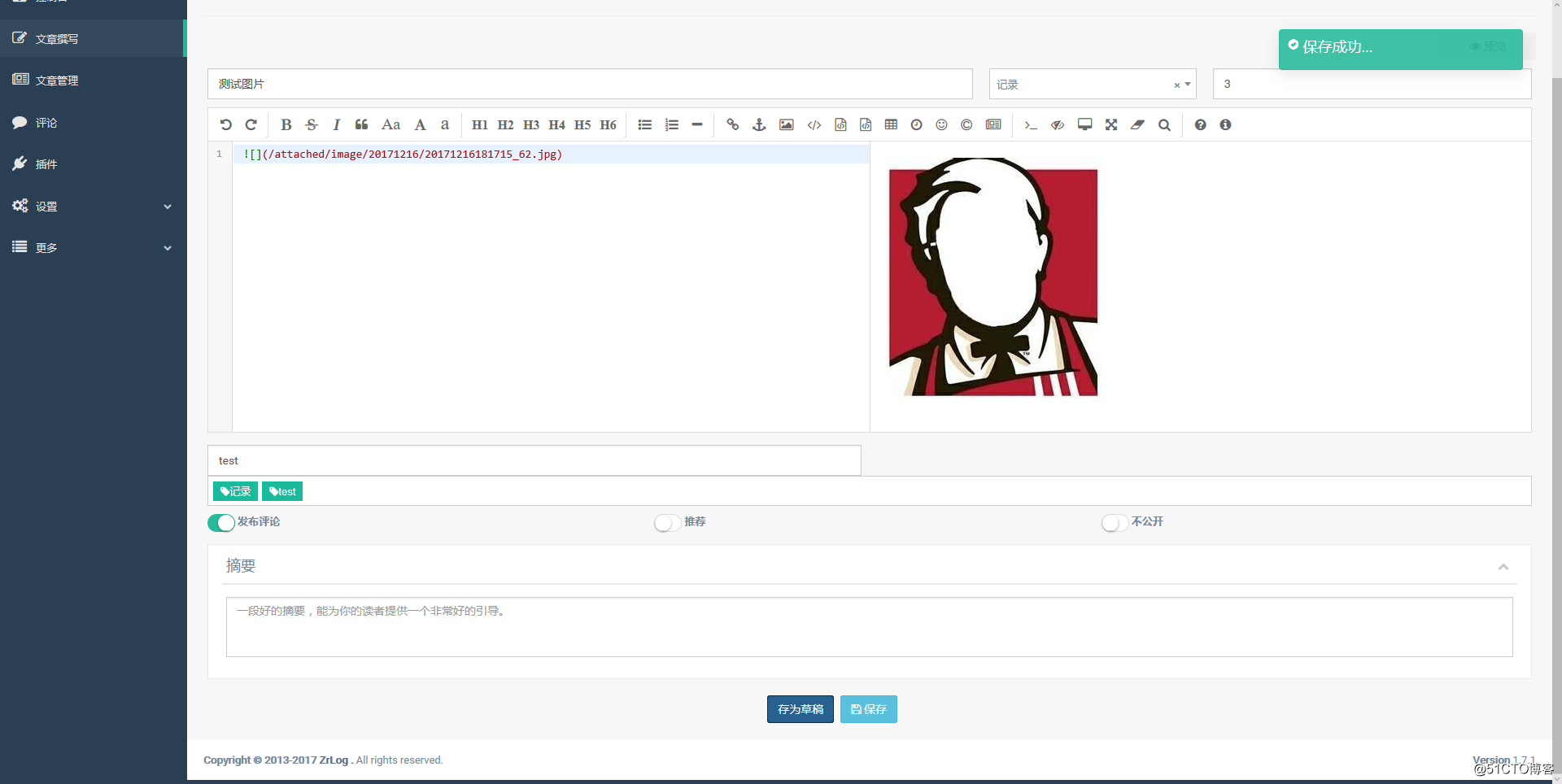Toggle the 发布评论 switch
The width and height of the screenshot is (1562, 784).
tap(221, 522)
